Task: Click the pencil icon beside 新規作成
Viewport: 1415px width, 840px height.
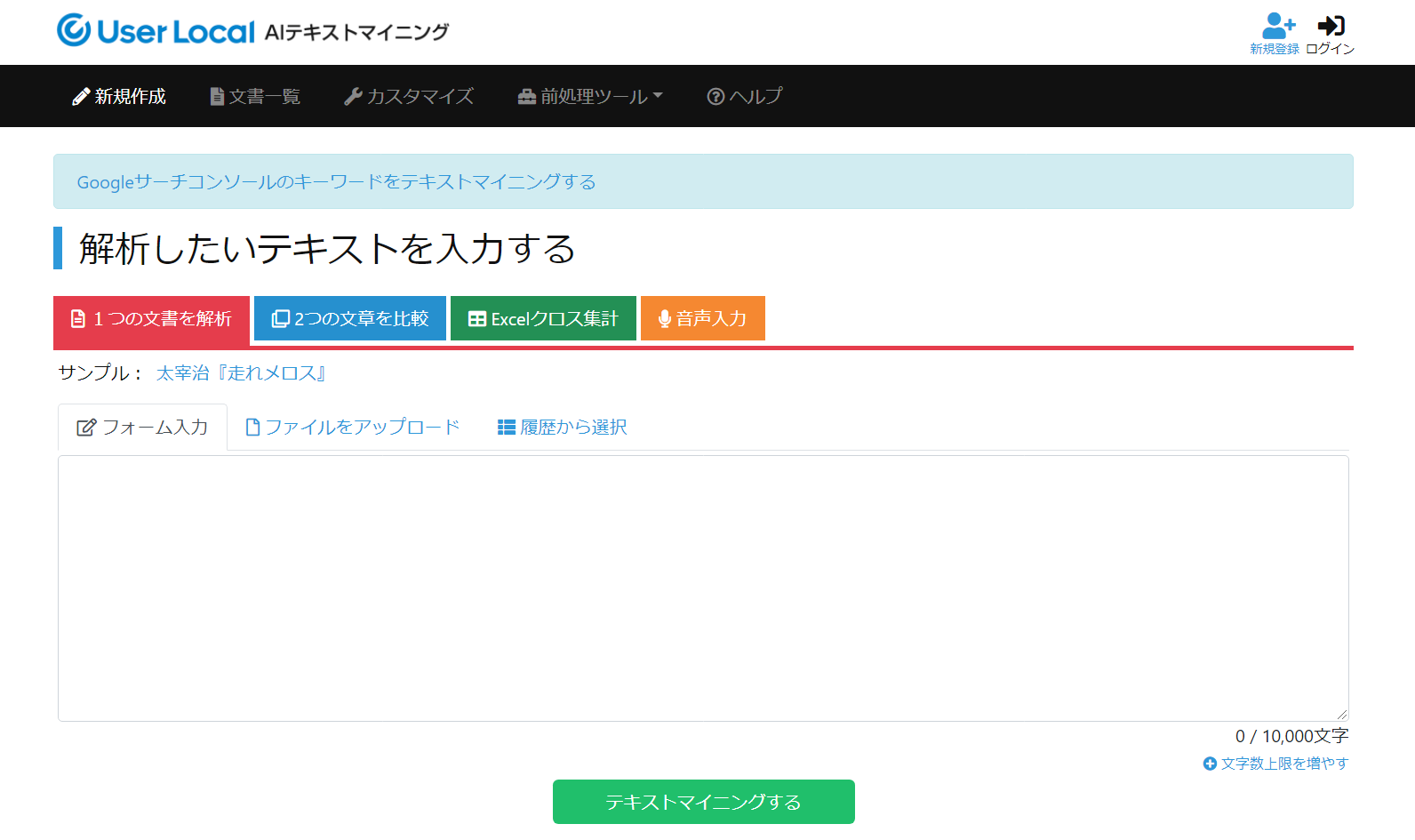Action: pyautogui.click(x=81, y=97)
